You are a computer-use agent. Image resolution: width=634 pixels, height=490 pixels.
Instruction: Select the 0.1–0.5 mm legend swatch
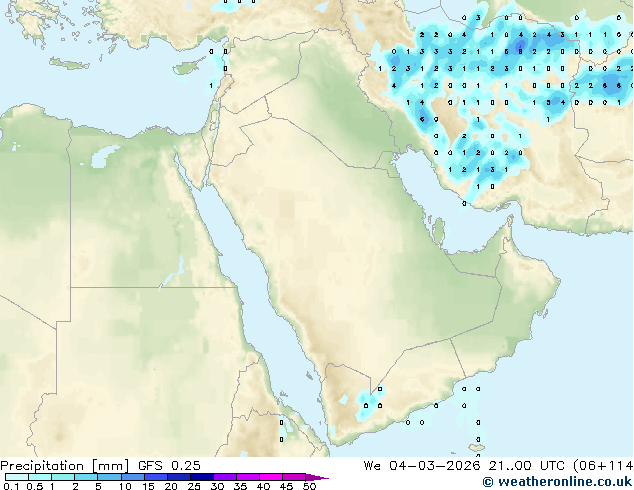pyautogui.click(x=17, y=477)
